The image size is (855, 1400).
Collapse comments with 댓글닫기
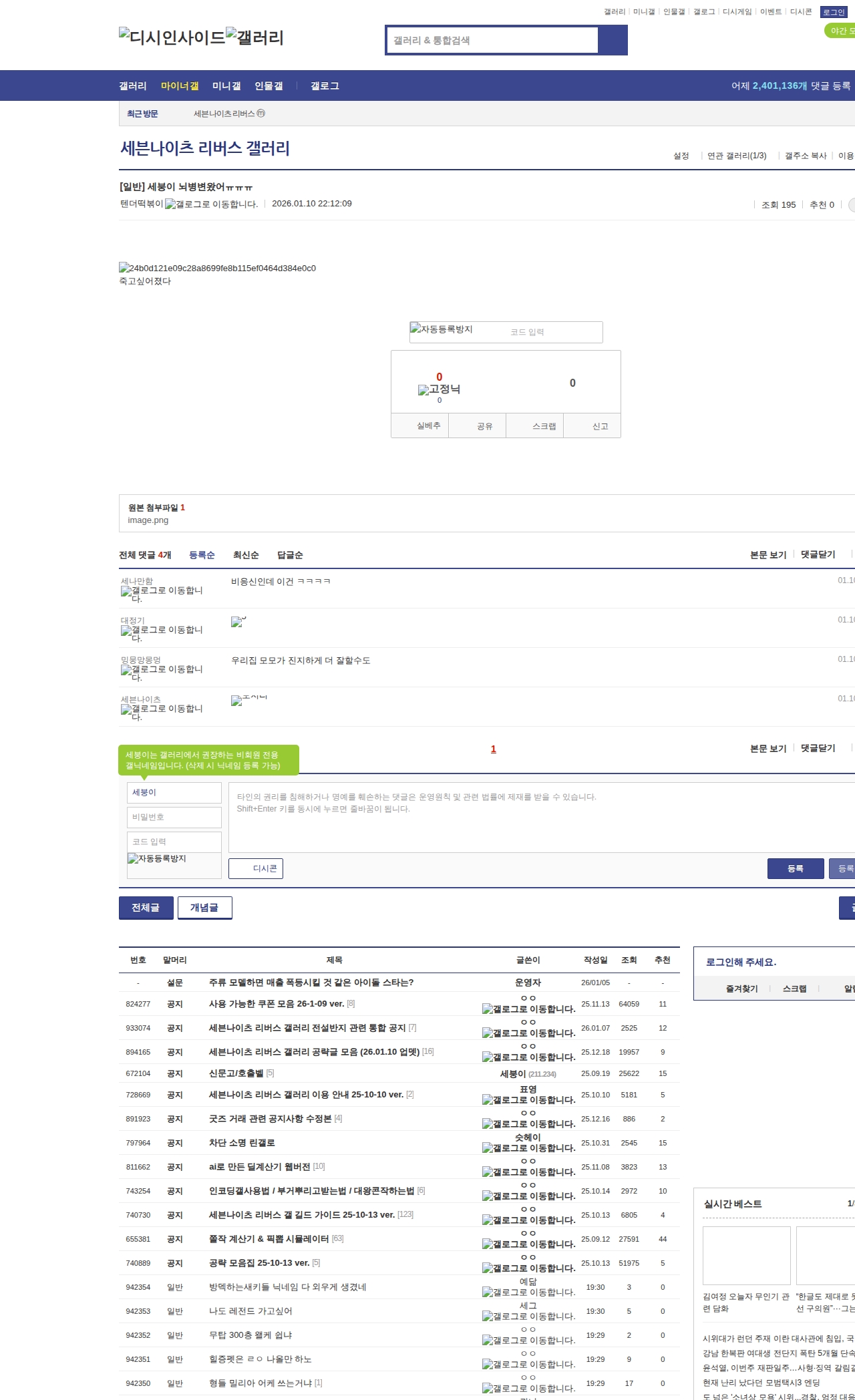[818, 554]
